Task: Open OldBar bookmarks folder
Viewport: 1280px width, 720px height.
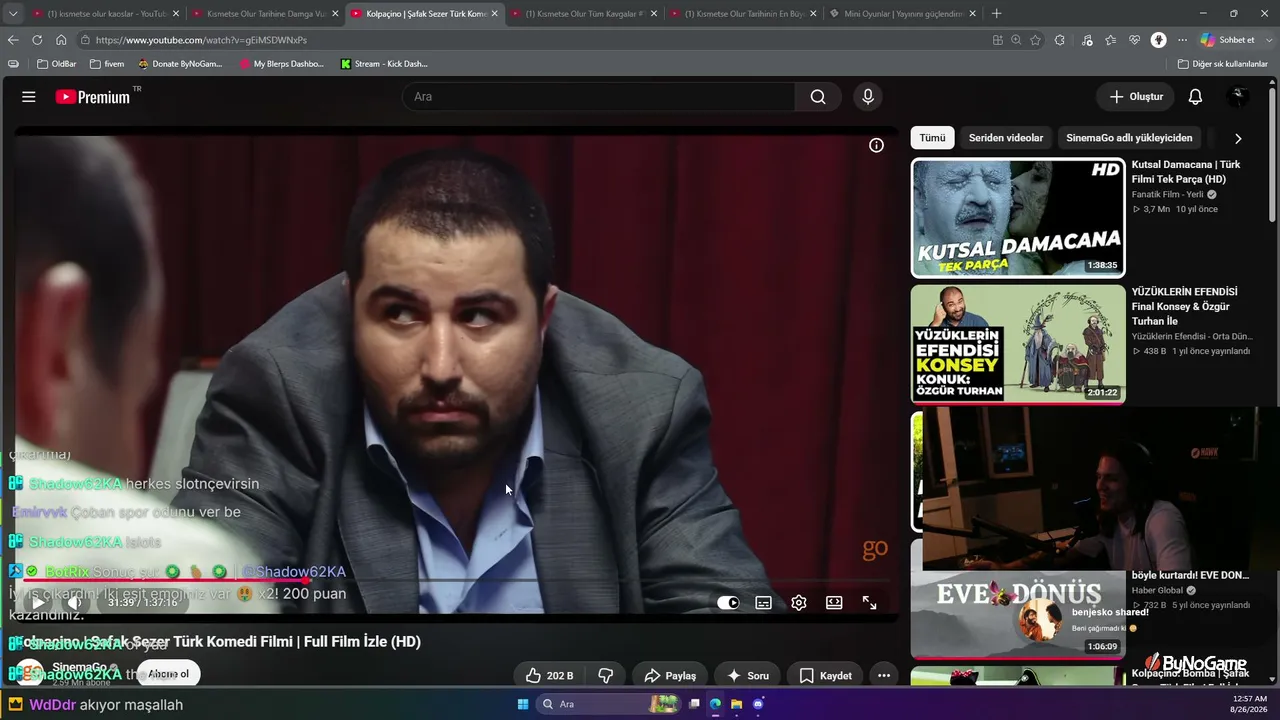Action: point(57,64)
